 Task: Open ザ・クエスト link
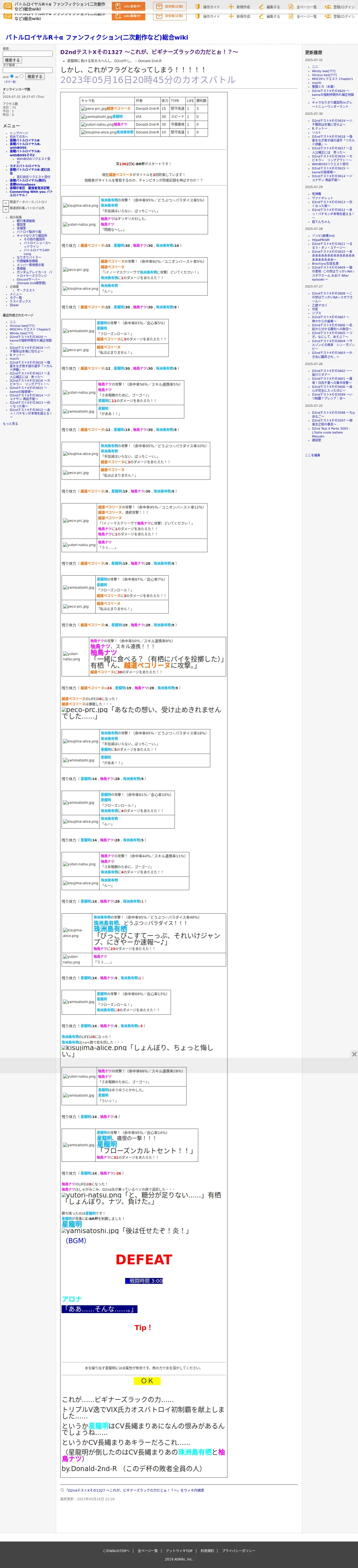coord(26,290)
